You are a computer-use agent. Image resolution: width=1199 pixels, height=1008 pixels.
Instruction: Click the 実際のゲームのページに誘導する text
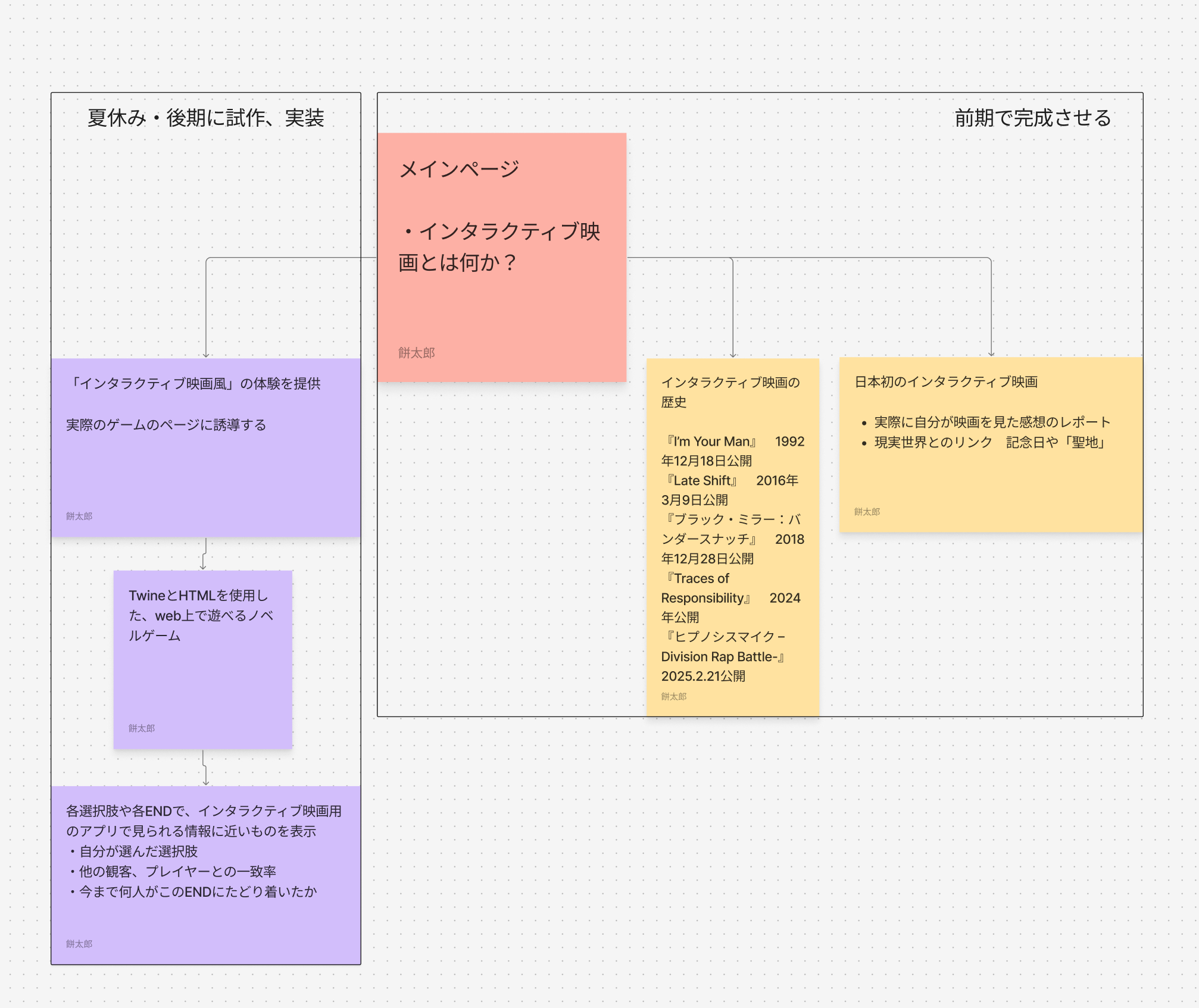pos(166,425)
